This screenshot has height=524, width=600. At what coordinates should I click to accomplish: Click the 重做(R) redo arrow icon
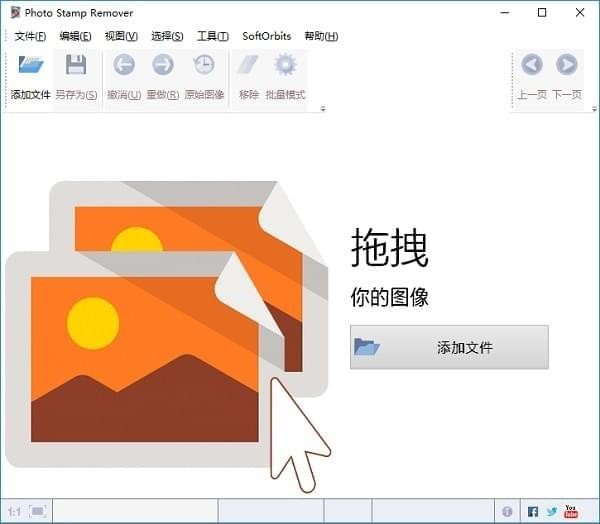point(163,65)
